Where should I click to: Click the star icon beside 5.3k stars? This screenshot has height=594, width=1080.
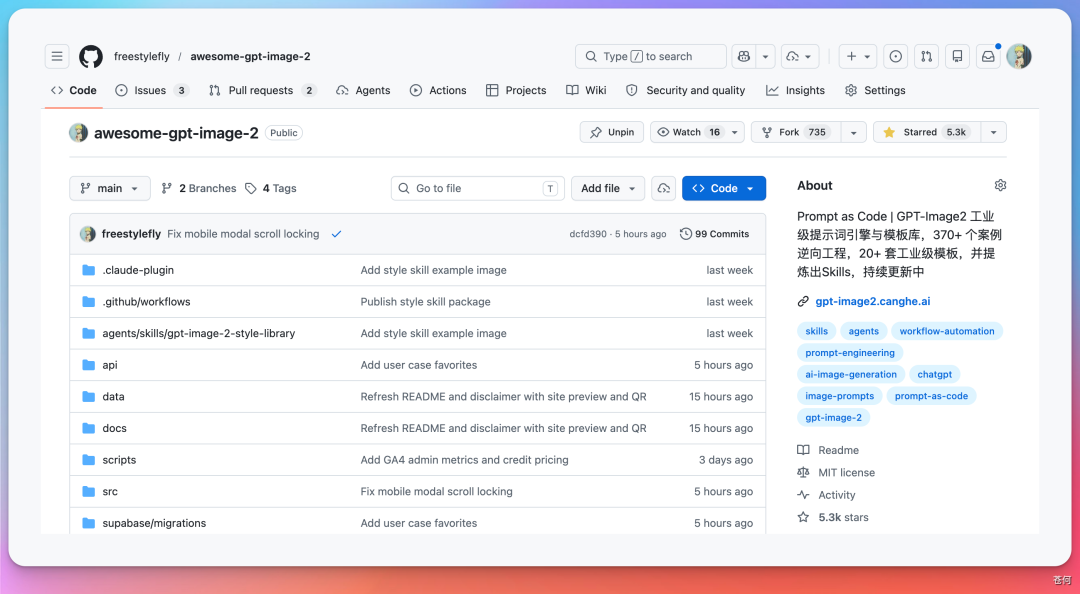pyautogui.click(x=803, y=517)
